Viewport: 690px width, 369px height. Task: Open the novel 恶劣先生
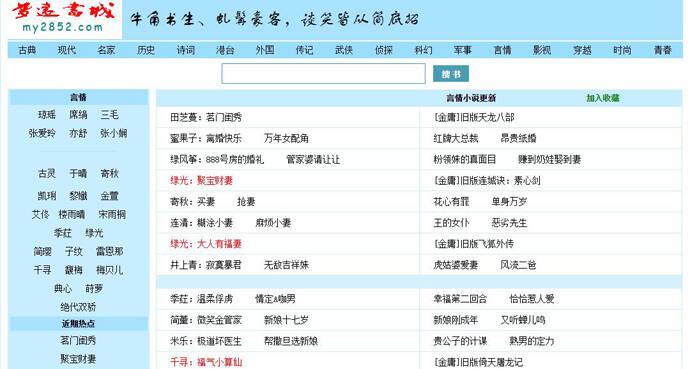509,223
